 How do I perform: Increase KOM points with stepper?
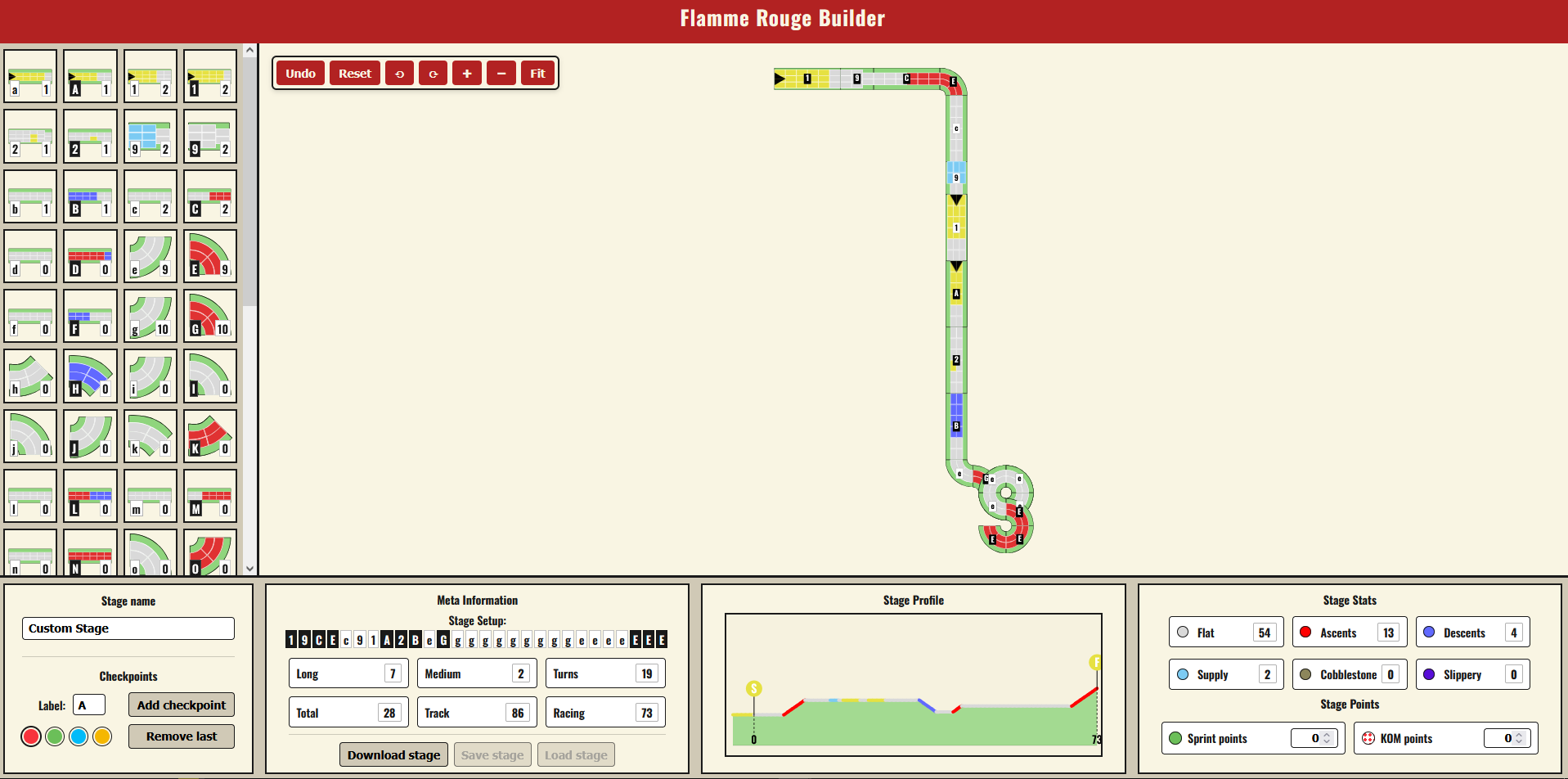1520,735
